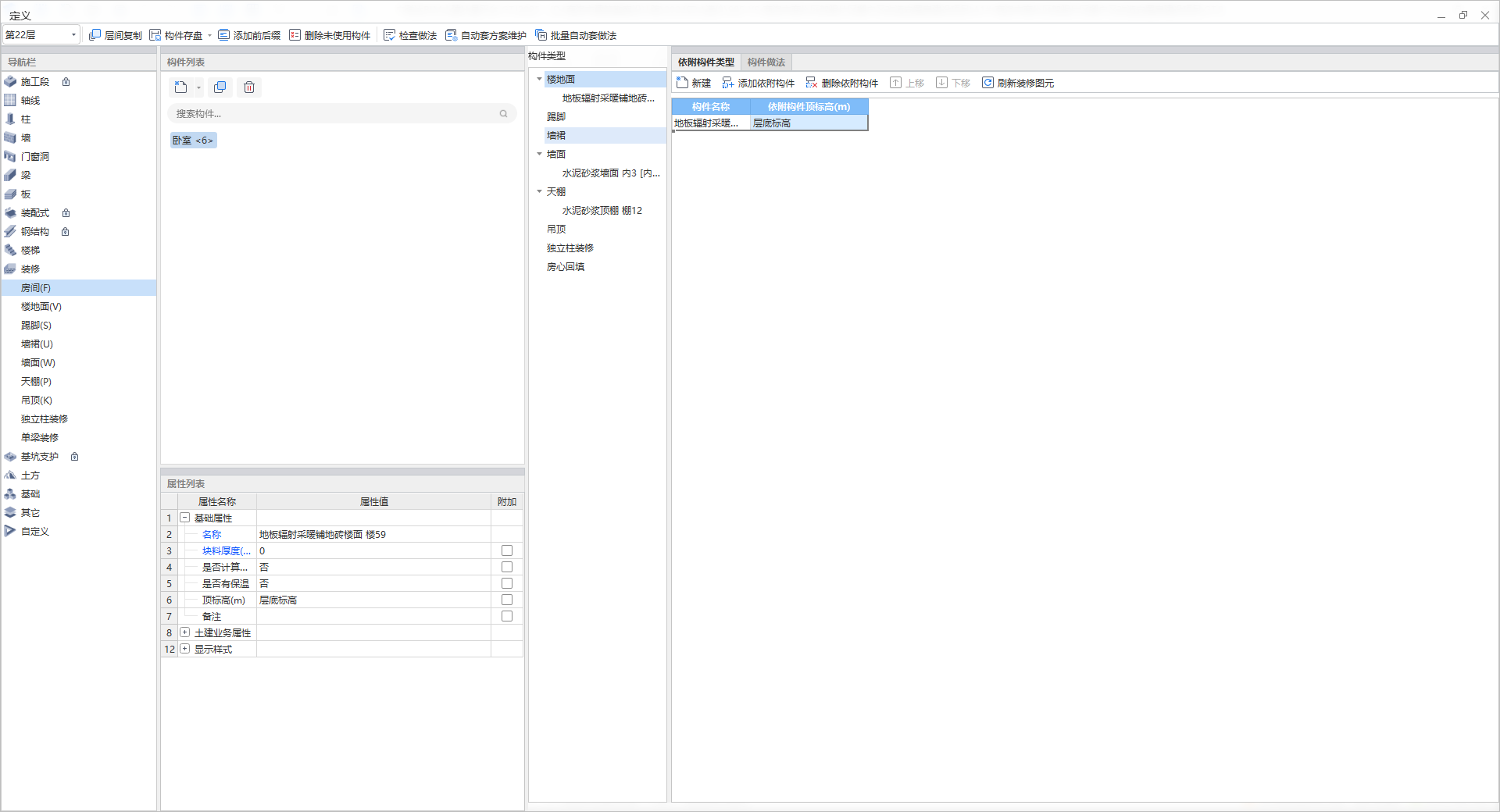Tick the 附加 checkbox for 是否计算 row
Screen dimensions: 1500x812
pyautogui.click(x=507, y=568)
